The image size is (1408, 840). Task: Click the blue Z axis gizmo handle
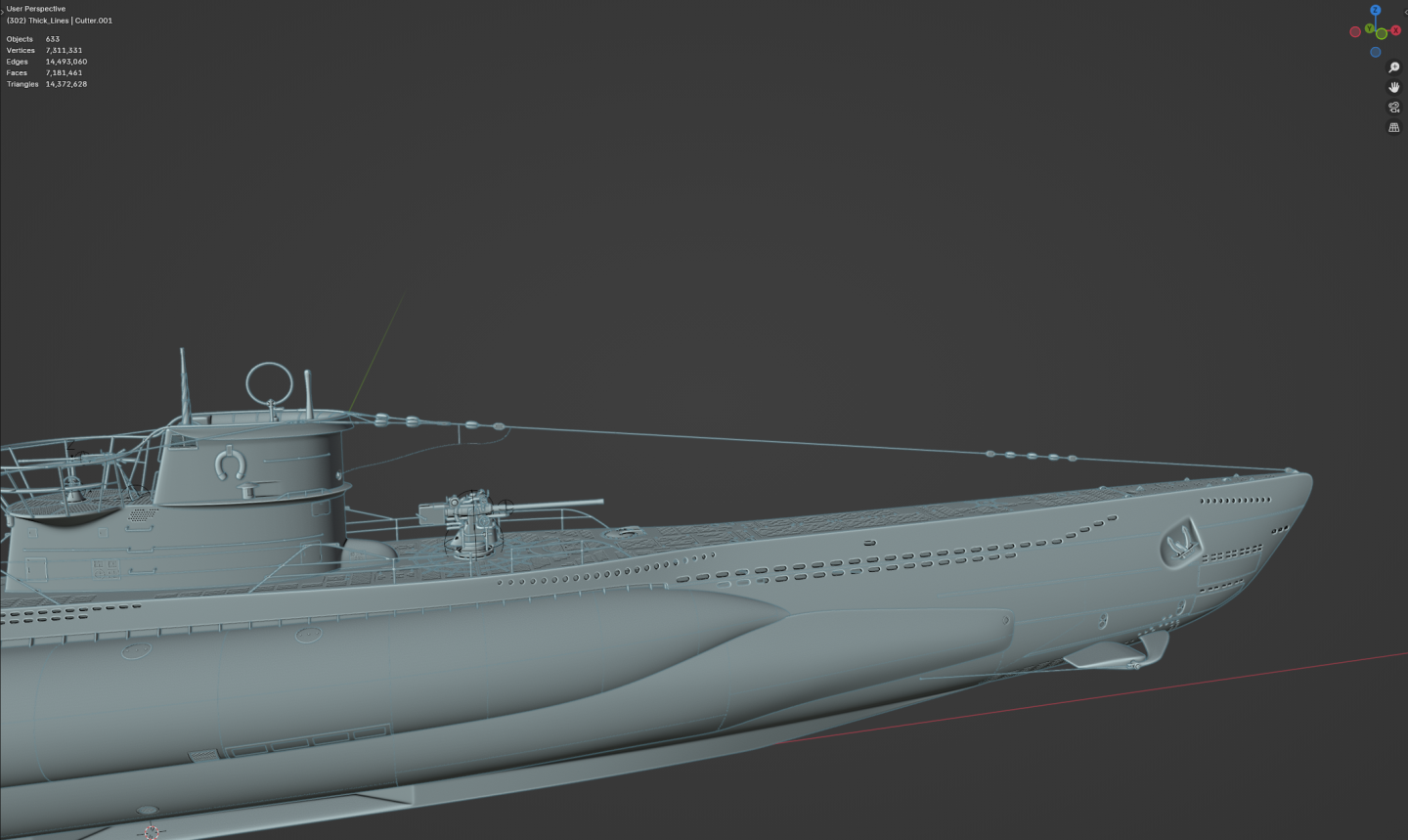1375,11
